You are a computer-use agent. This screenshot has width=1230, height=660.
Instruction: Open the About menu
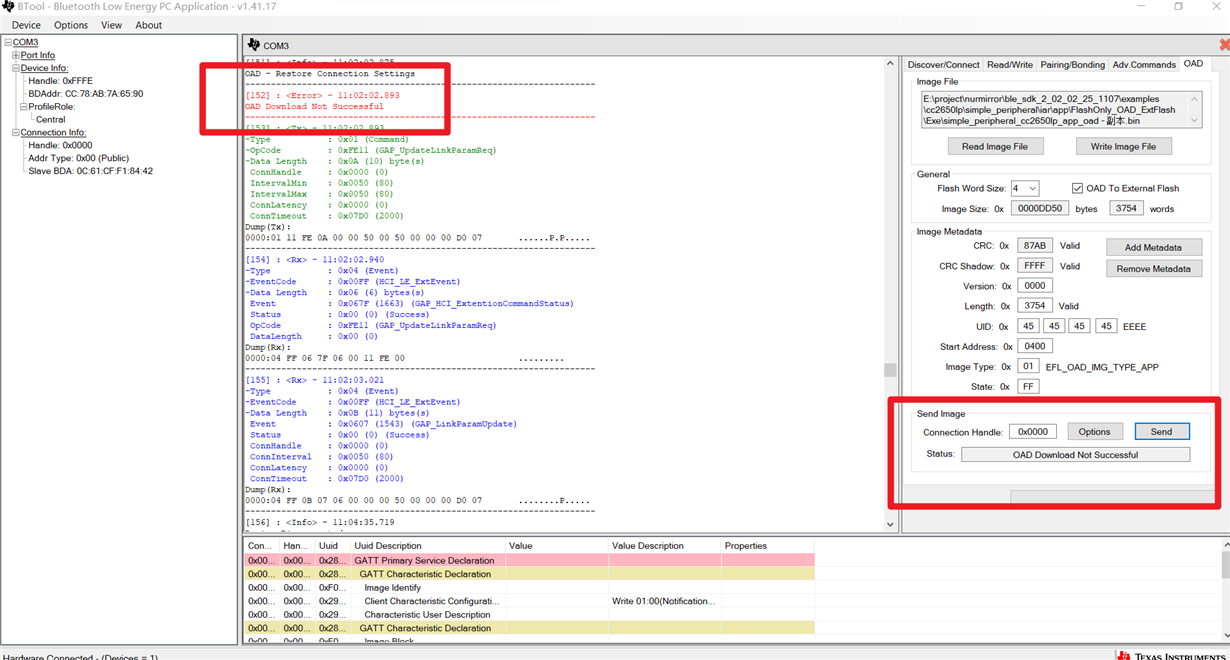[x=148, y=25]
